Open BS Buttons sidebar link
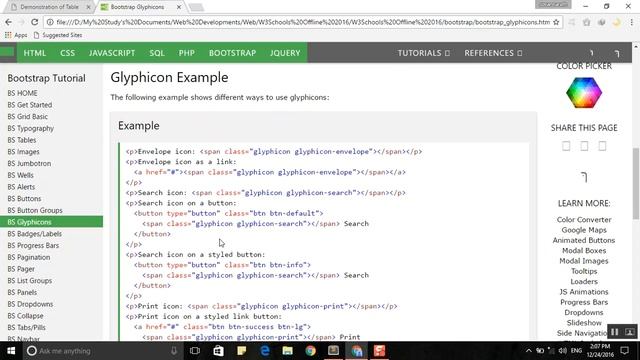The image size is (640, 360). [24, 199]
